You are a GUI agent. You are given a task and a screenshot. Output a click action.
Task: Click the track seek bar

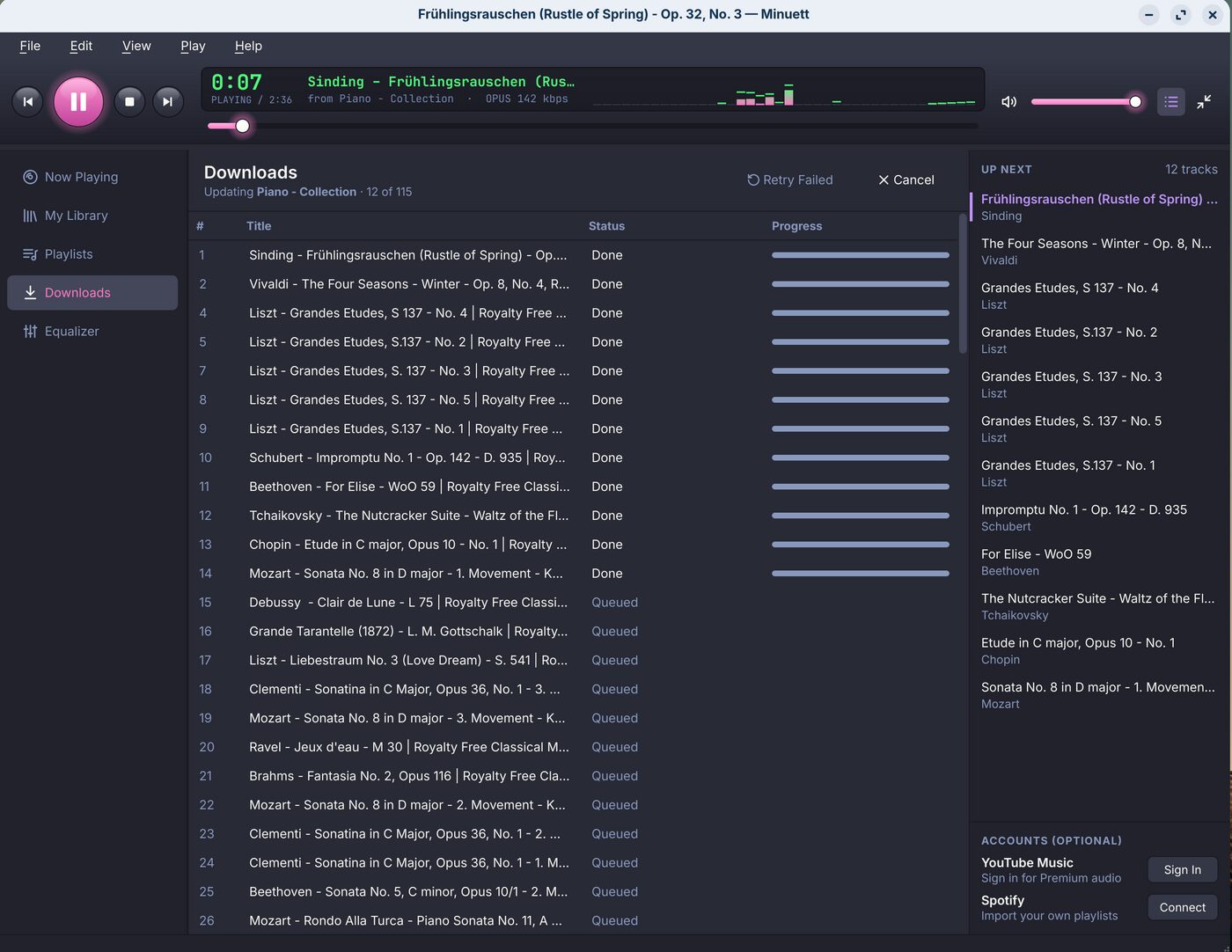click(592, 126)
